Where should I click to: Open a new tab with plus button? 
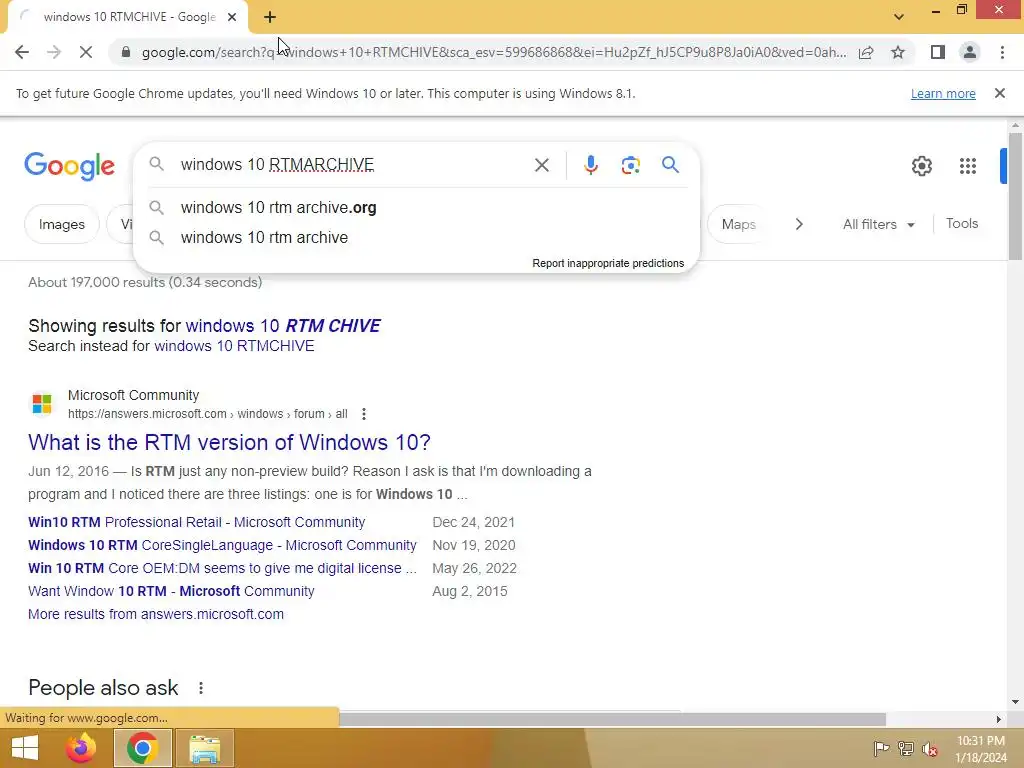click(270, 18)
